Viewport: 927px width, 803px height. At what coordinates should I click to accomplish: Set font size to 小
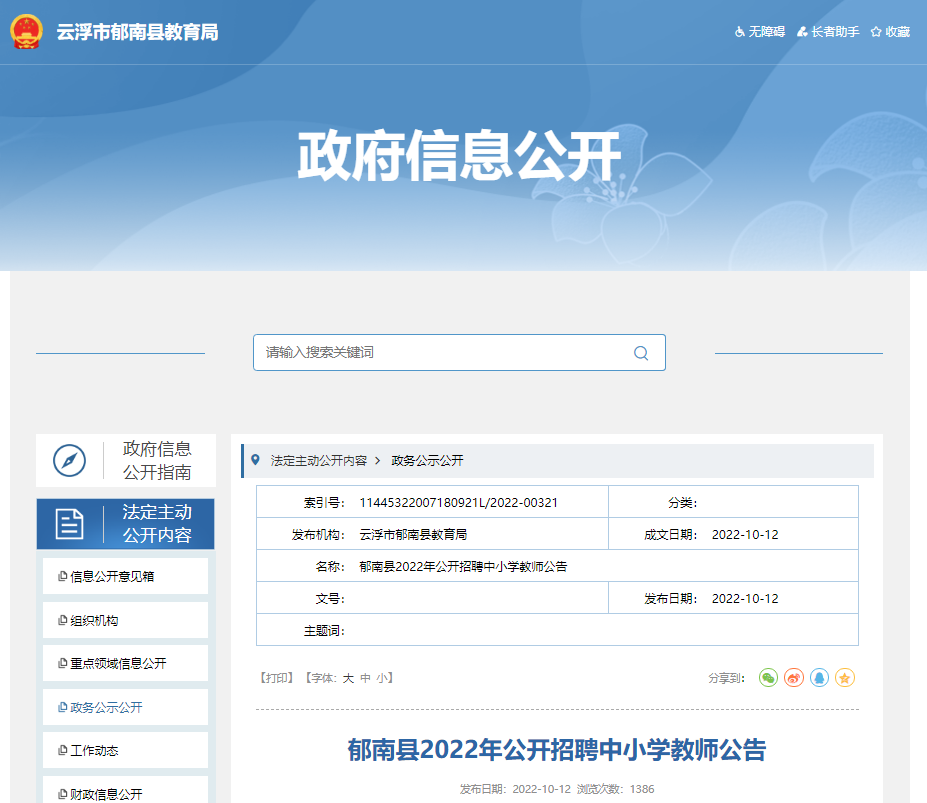click(382, 678)
